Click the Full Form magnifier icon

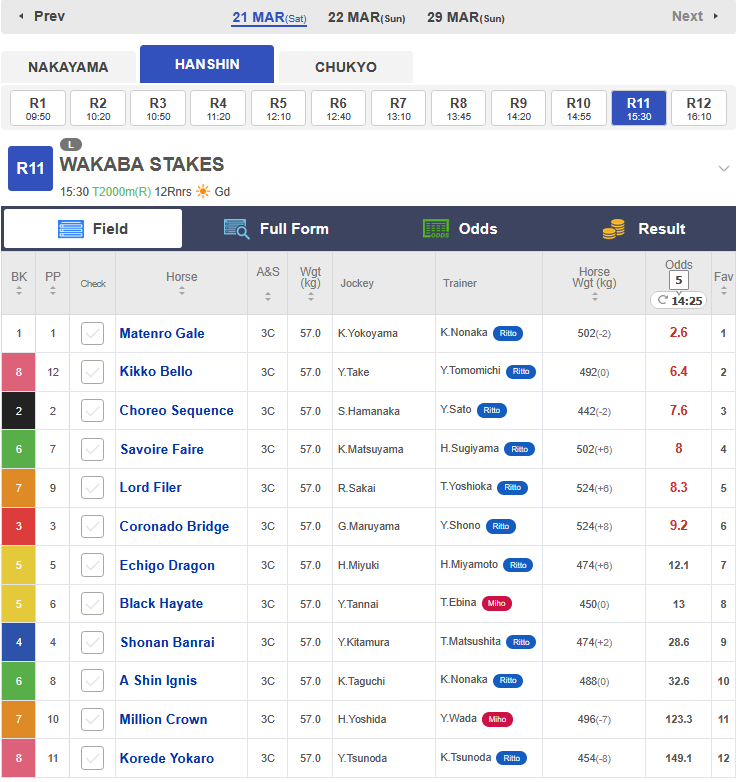point(236,229)
